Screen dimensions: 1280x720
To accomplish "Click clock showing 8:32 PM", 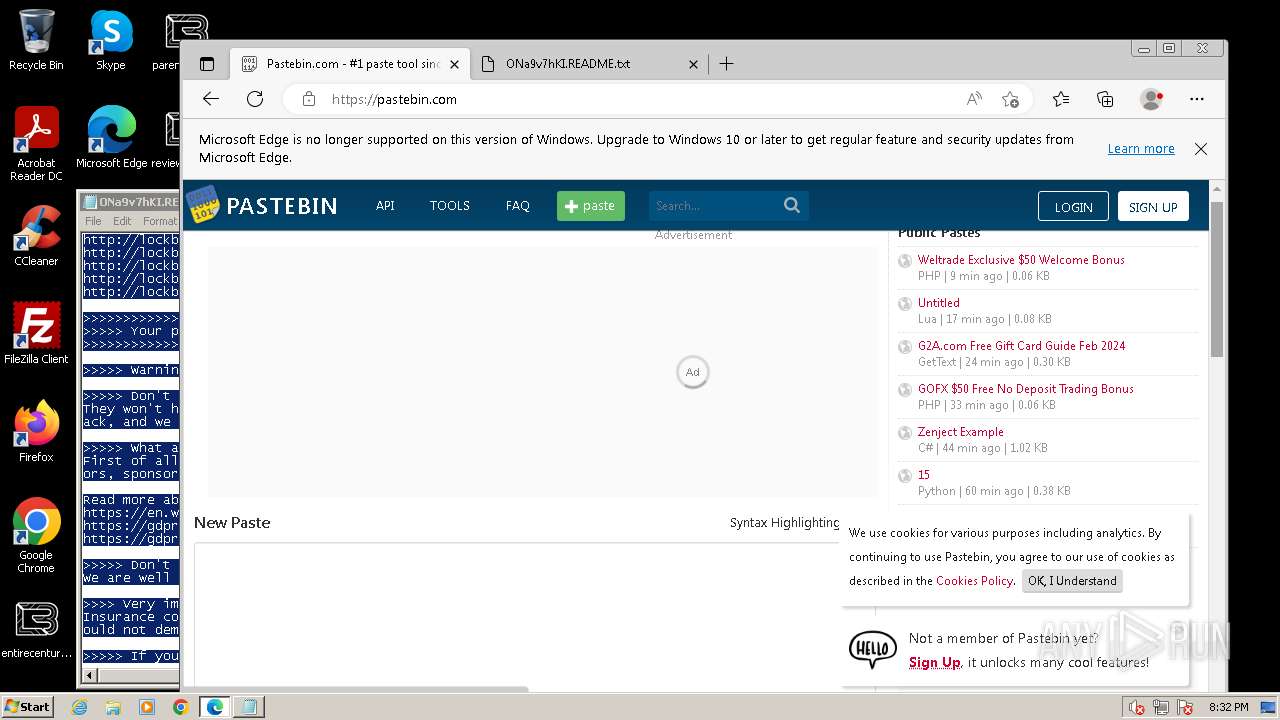I will click(1229, 707).
